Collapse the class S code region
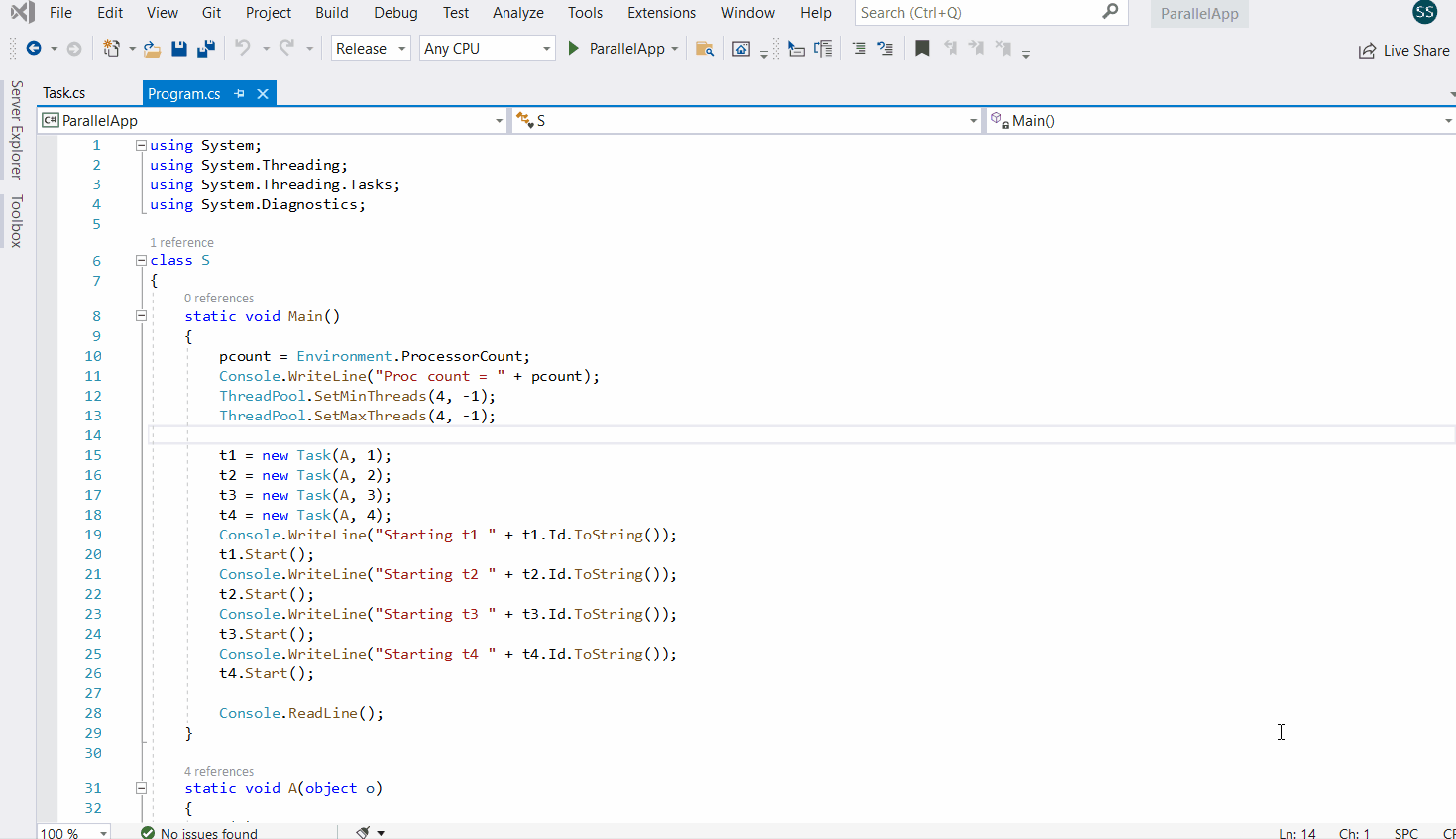The width and height of the screenshot is (1456, 839). pyautogui.click(x=141, y=260)
